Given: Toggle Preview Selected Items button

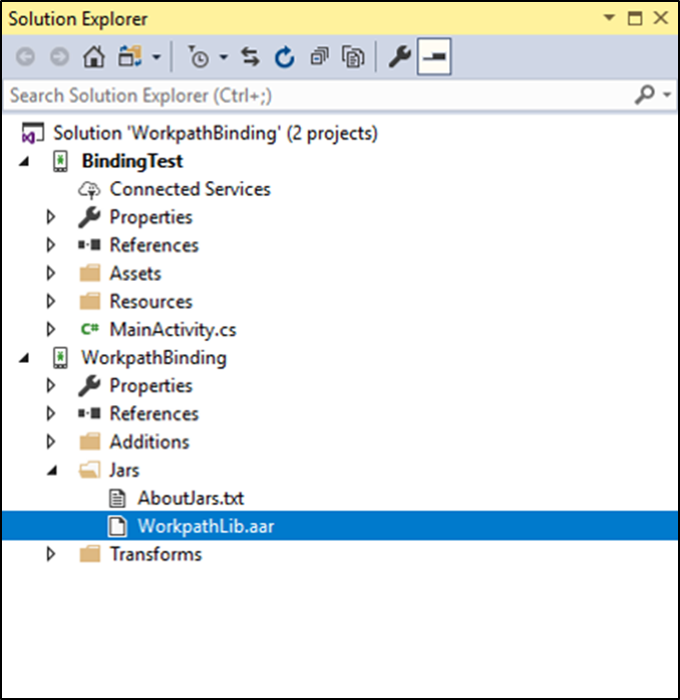Looking at the screenshot, I should click(434, 57).
